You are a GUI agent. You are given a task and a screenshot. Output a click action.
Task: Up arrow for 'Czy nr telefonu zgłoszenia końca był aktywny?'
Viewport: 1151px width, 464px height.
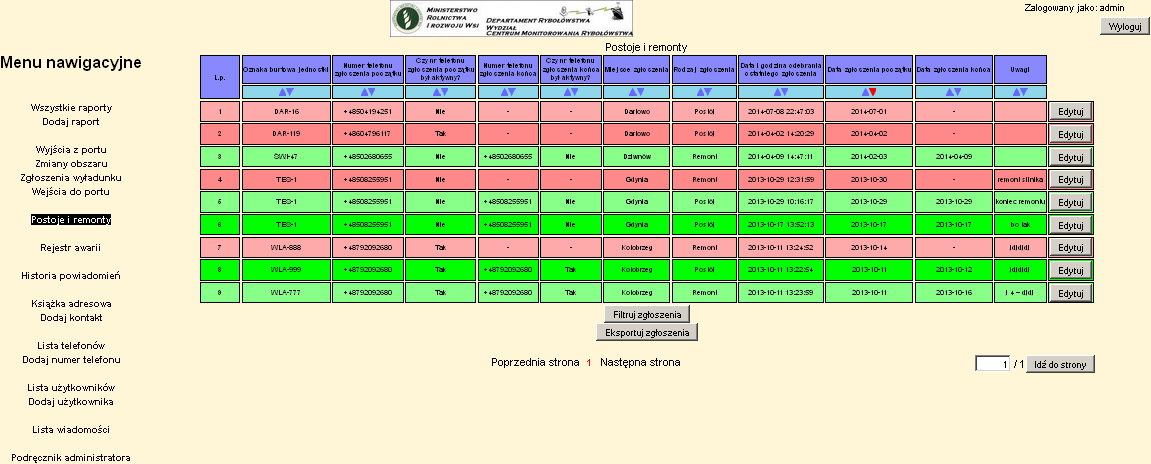(566, 92)
